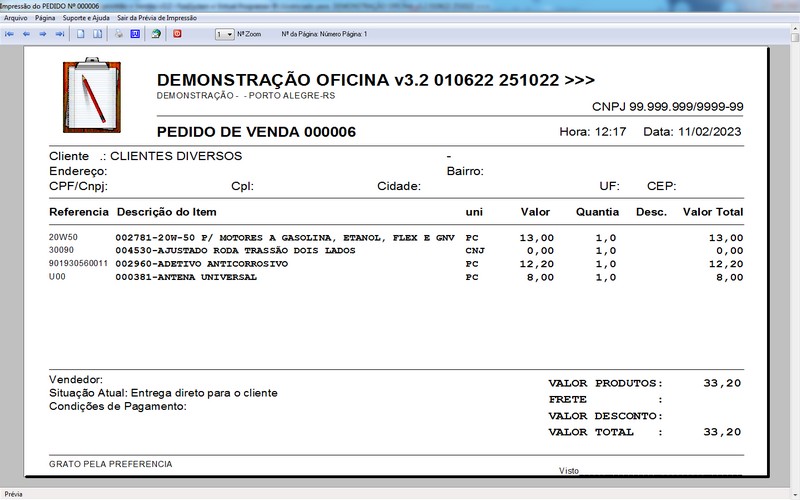This screenshot has width=800, height=500.
Task: Go to the previous page arrow
Action: point(26,34)
